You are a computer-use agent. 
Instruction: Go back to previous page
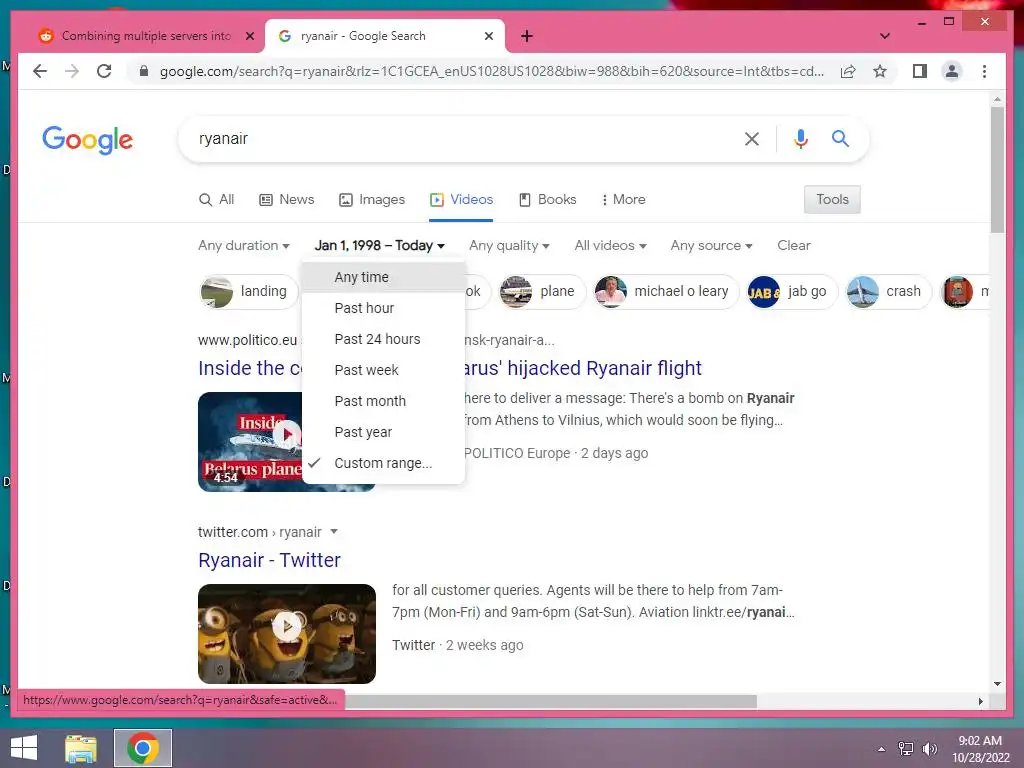(40, 71)
